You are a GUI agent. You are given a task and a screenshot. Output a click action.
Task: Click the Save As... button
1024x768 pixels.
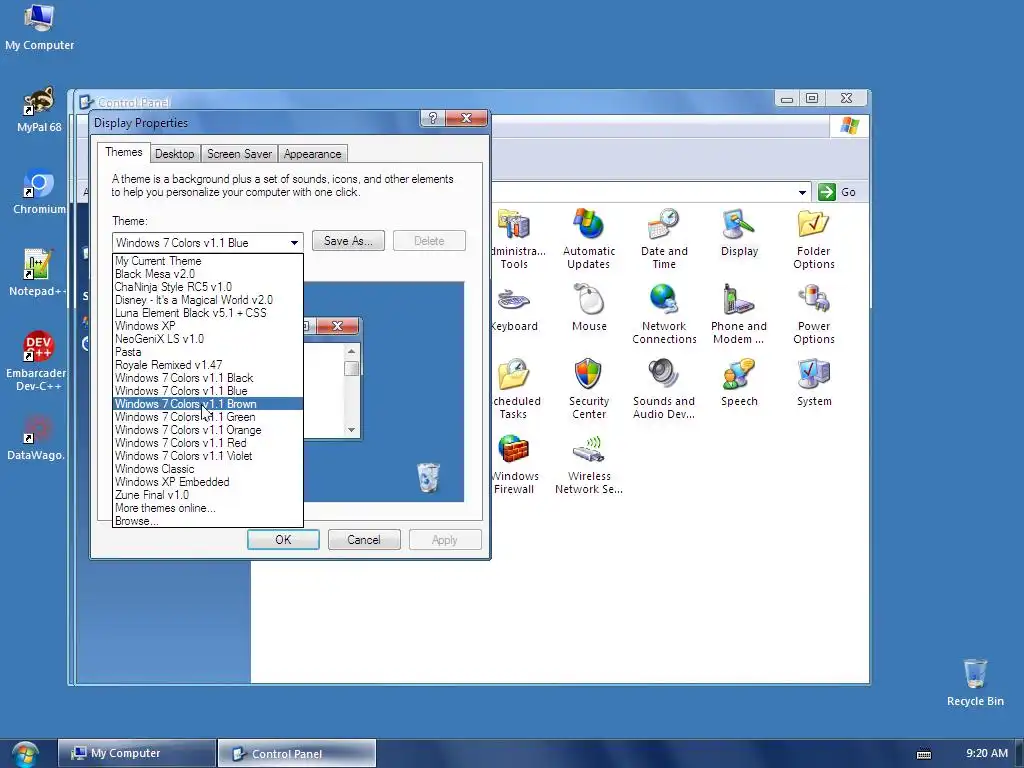tap(348, 241)
